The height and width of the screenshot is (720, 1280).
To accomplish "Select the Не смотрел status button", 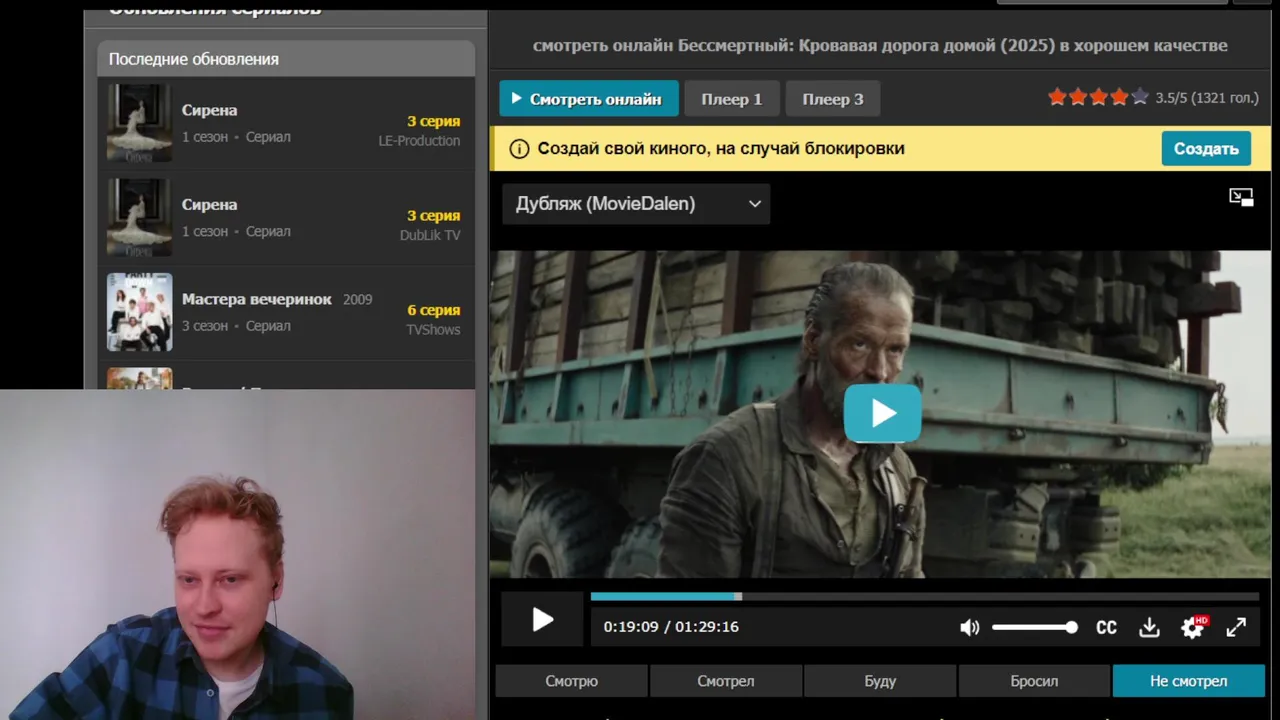I will tap(1189, 681).
